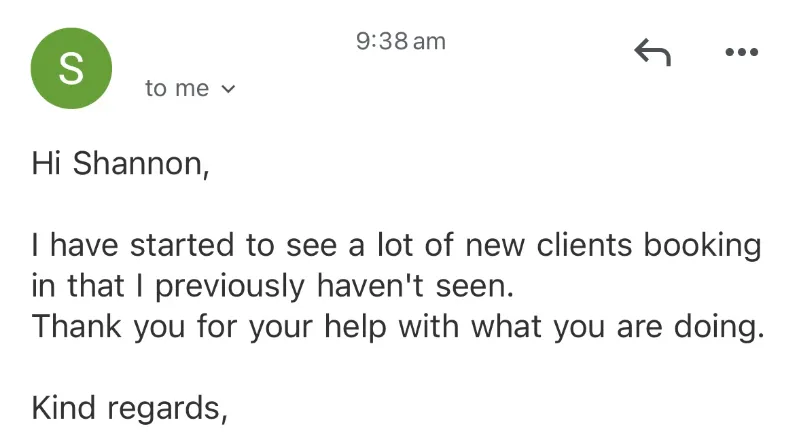Click the "Kind regards," closing line
Viewport: 785px width, 439px height.
pyautogui.click(x=130, y=408)
